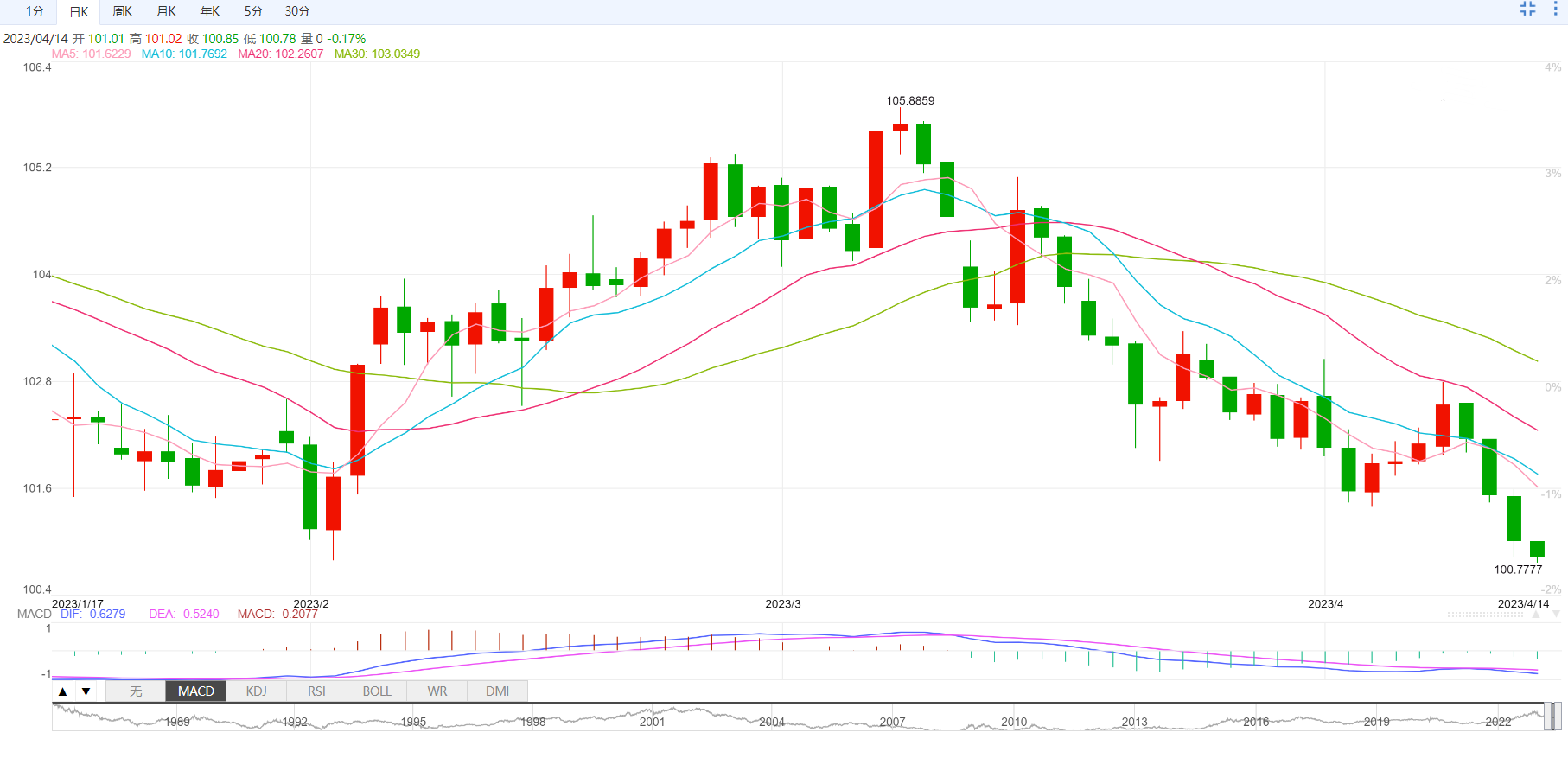Show the DMI indicator
The width and height of the screenshot is (1568, 758).
pos(497,691)
